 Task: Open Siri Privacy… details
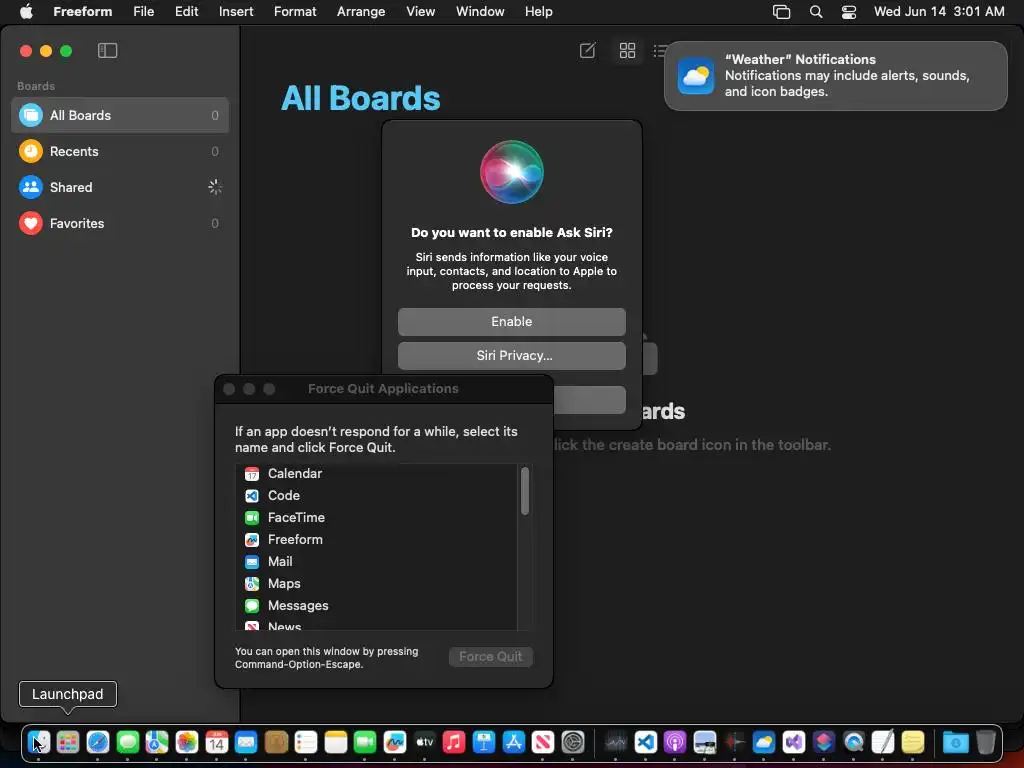[511, 355]
